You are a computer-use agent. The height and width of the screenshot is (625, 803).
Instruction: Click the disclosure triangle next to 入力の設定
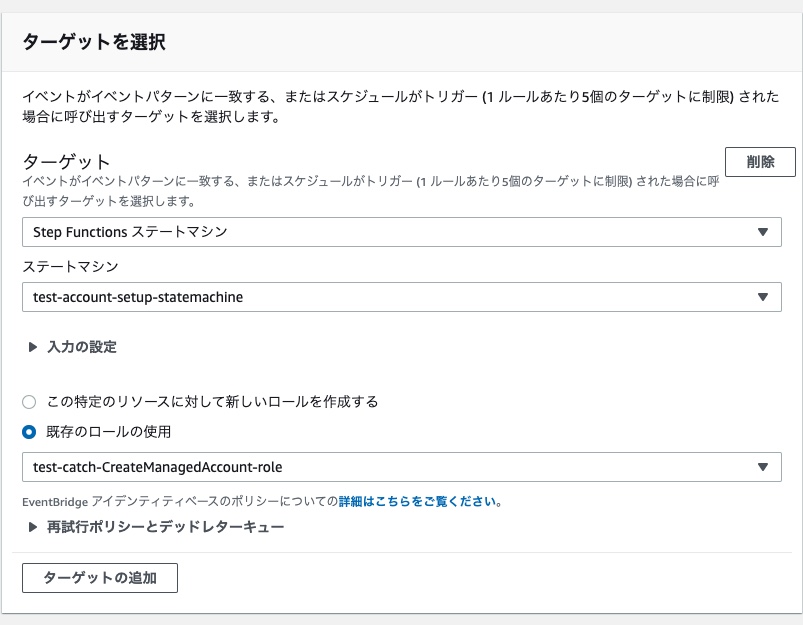click(29, 347)
